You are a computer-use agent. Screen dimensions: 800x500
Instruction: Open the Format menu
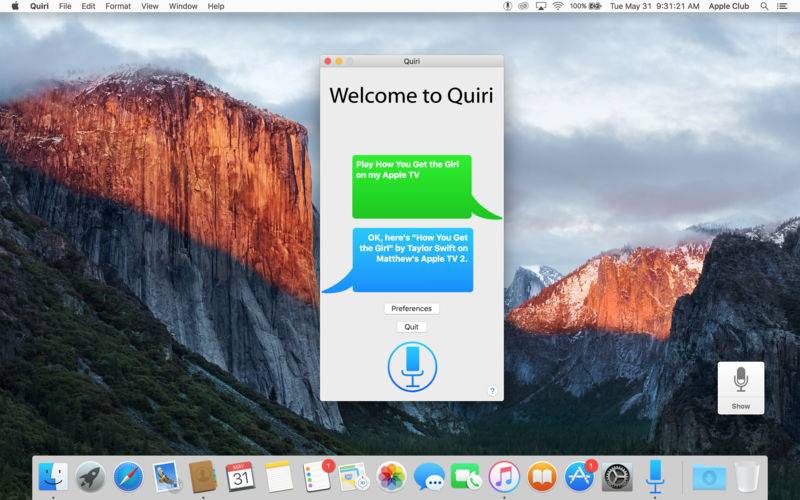pyautogui.click(x=118, y=6)
